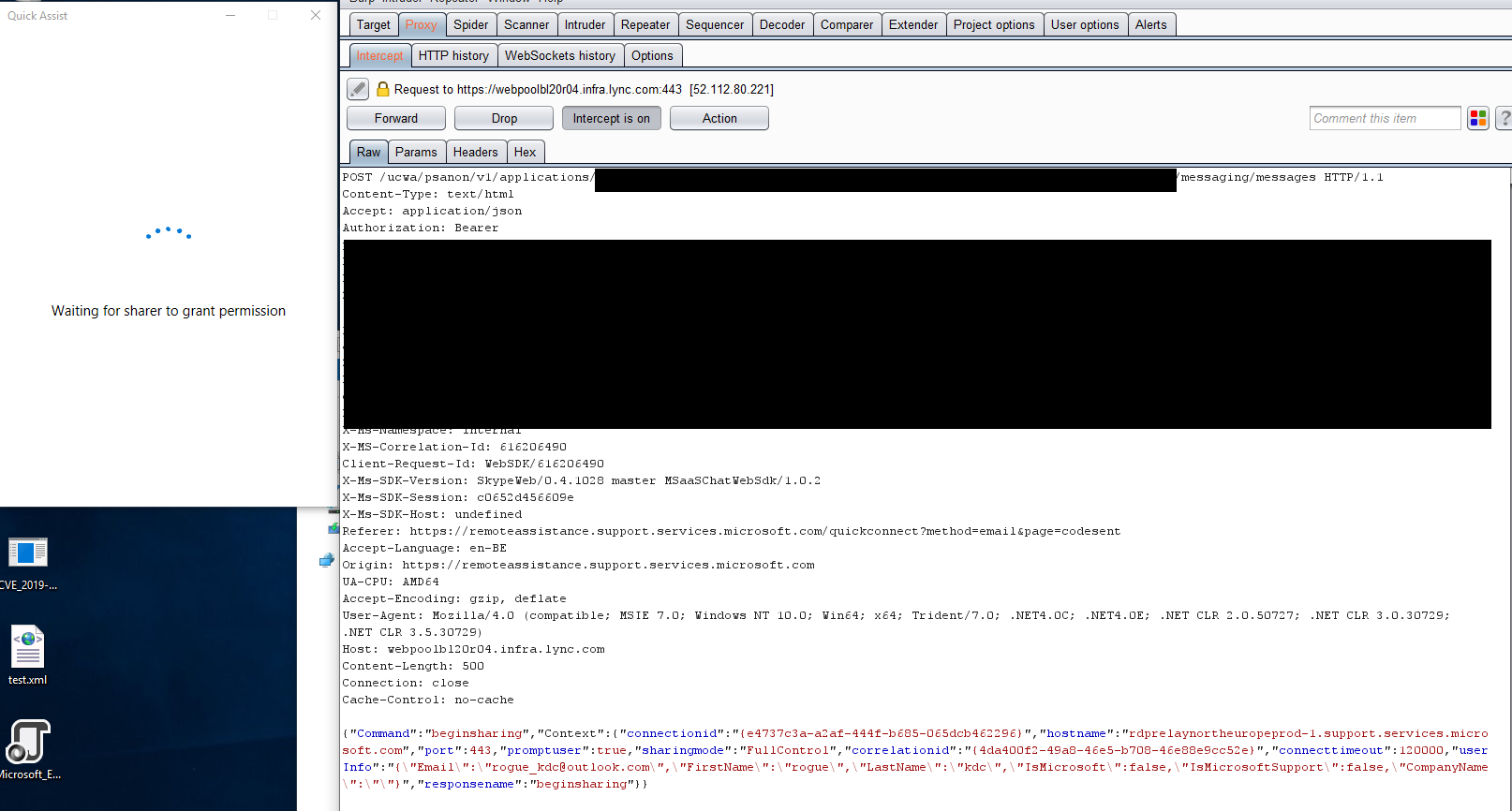Open the Sequencer tab
The image size is (1512, 811).
point(715,24)
